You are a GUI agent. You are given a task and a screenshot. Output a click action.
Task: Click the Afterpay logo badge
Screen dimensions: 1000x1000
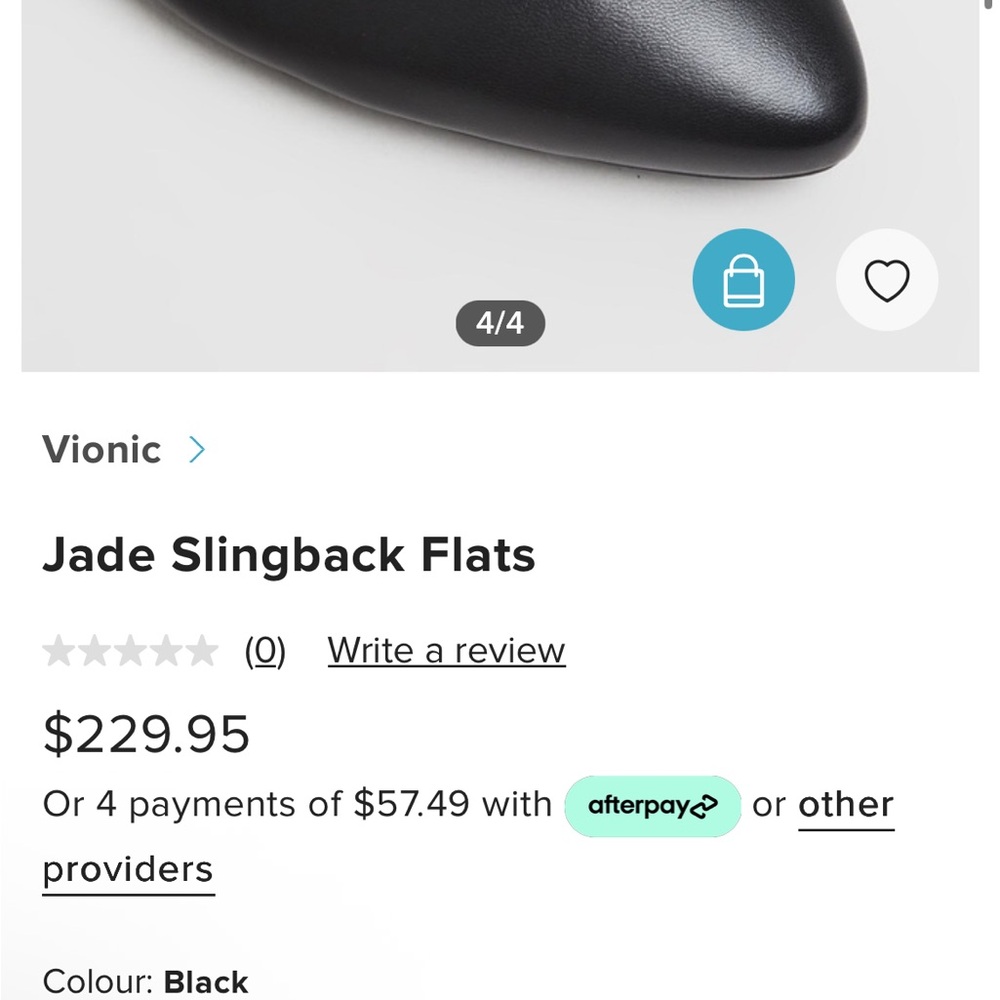(652, 805)
